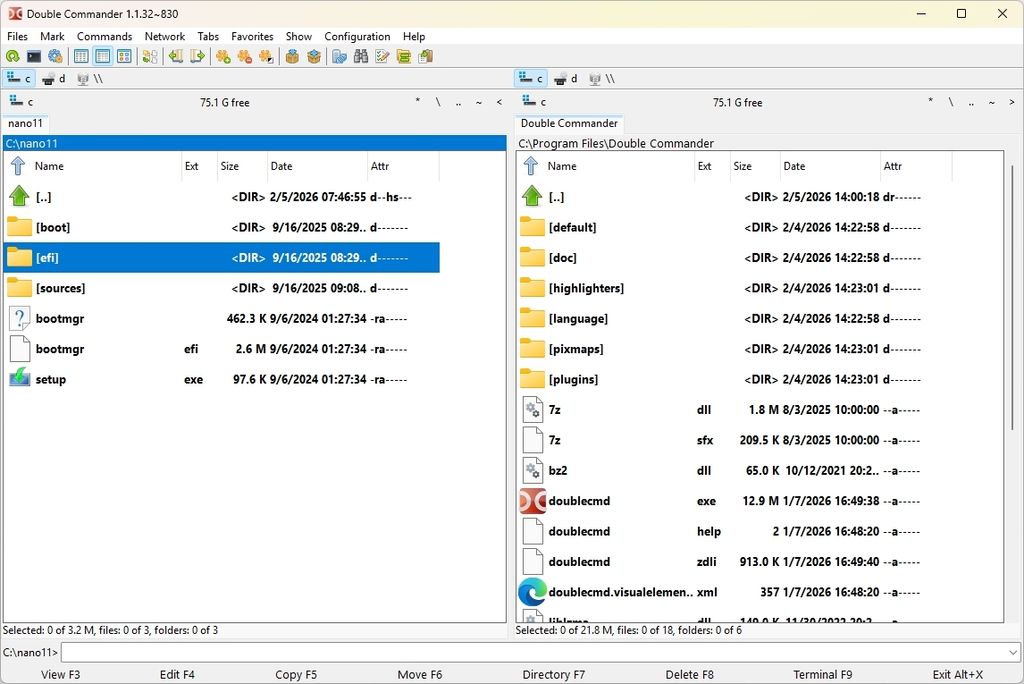Screen dimensions: 1024x684
Task: Click the Select group plus icon
Action: [x=223, y=57]
